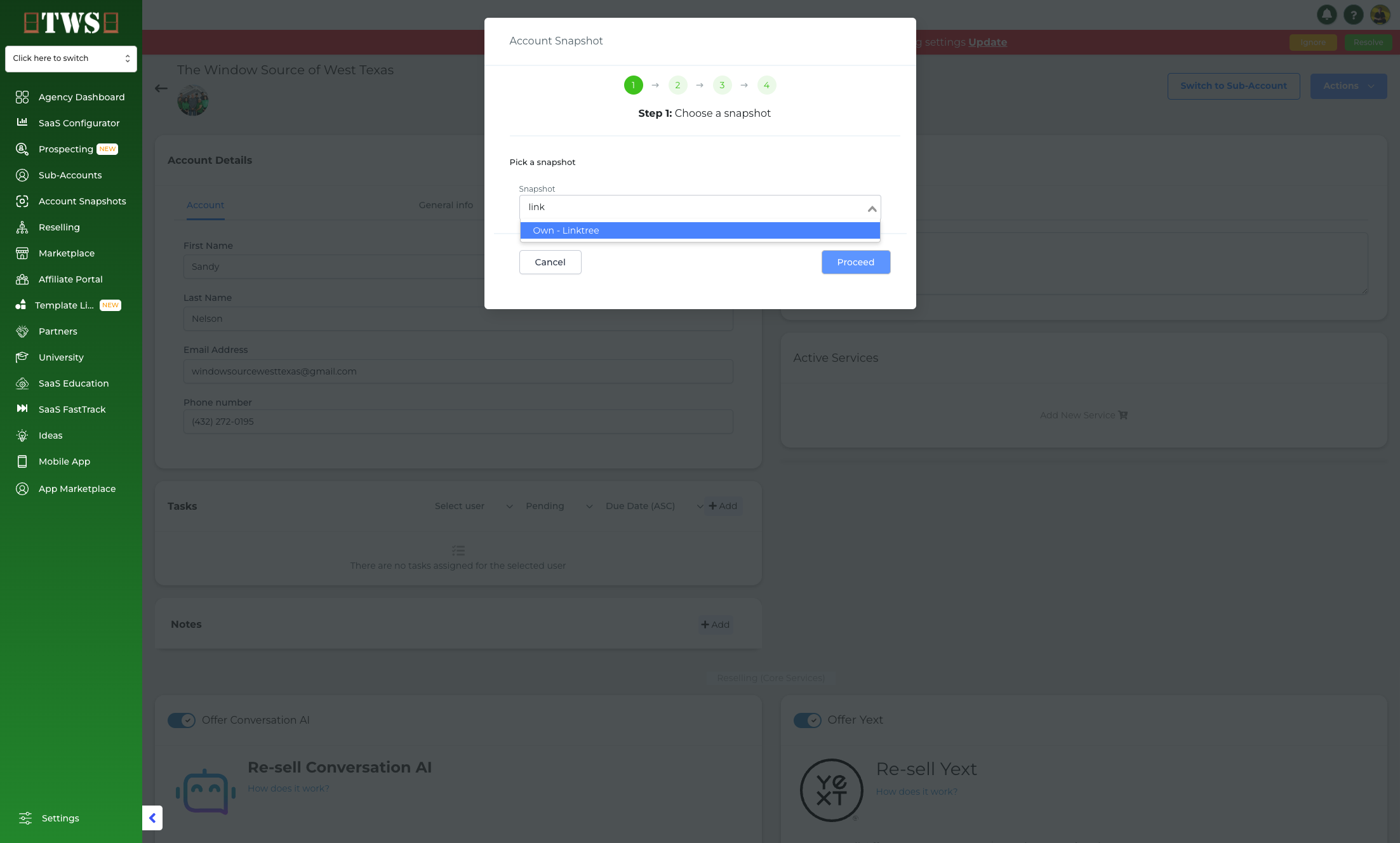The image size is (1400, 843).
Task: Open Click here to switch dropdown
Action: (71, 58)
